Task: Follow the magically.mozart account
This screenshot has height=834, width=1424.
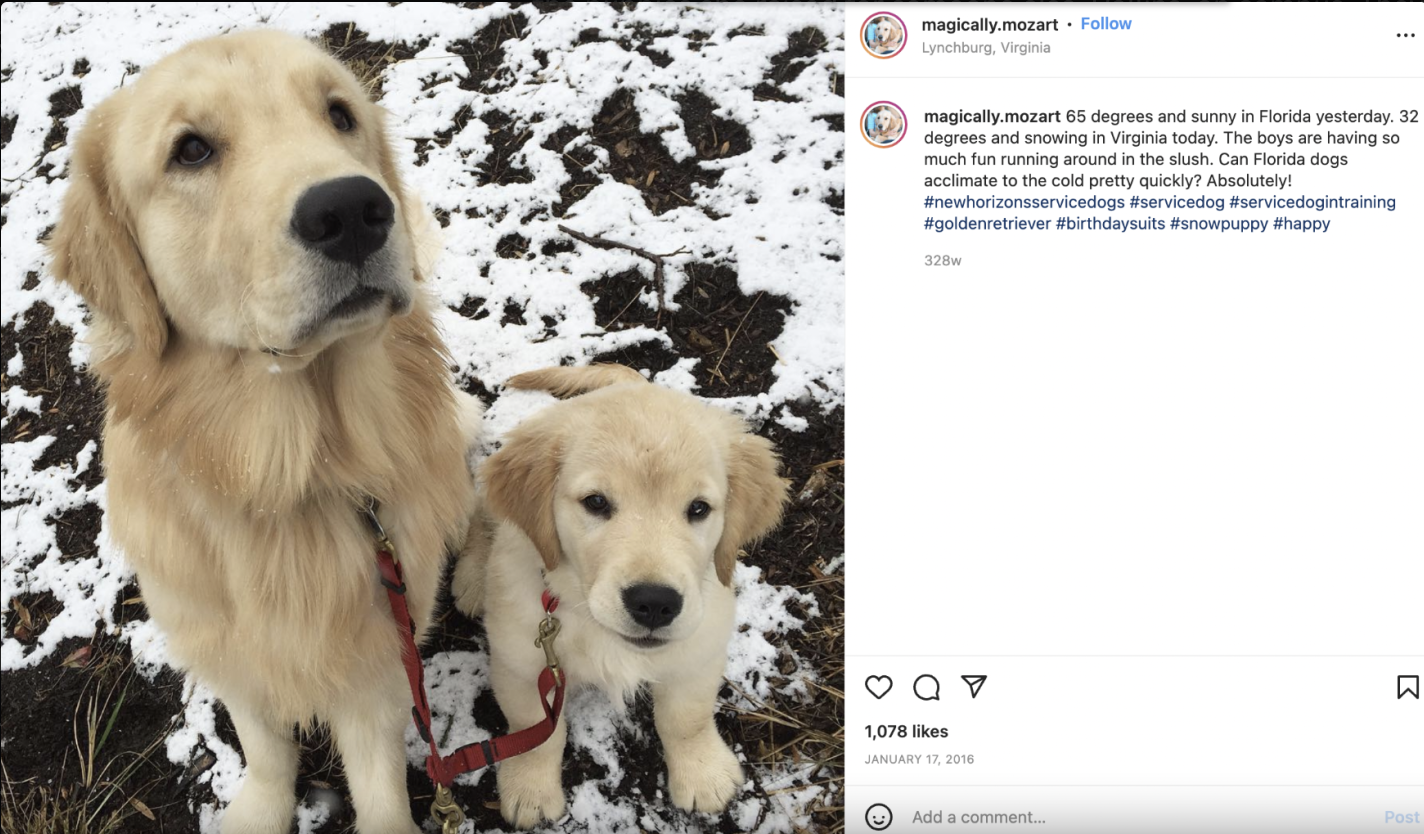Action: [x=1106, y=23]
